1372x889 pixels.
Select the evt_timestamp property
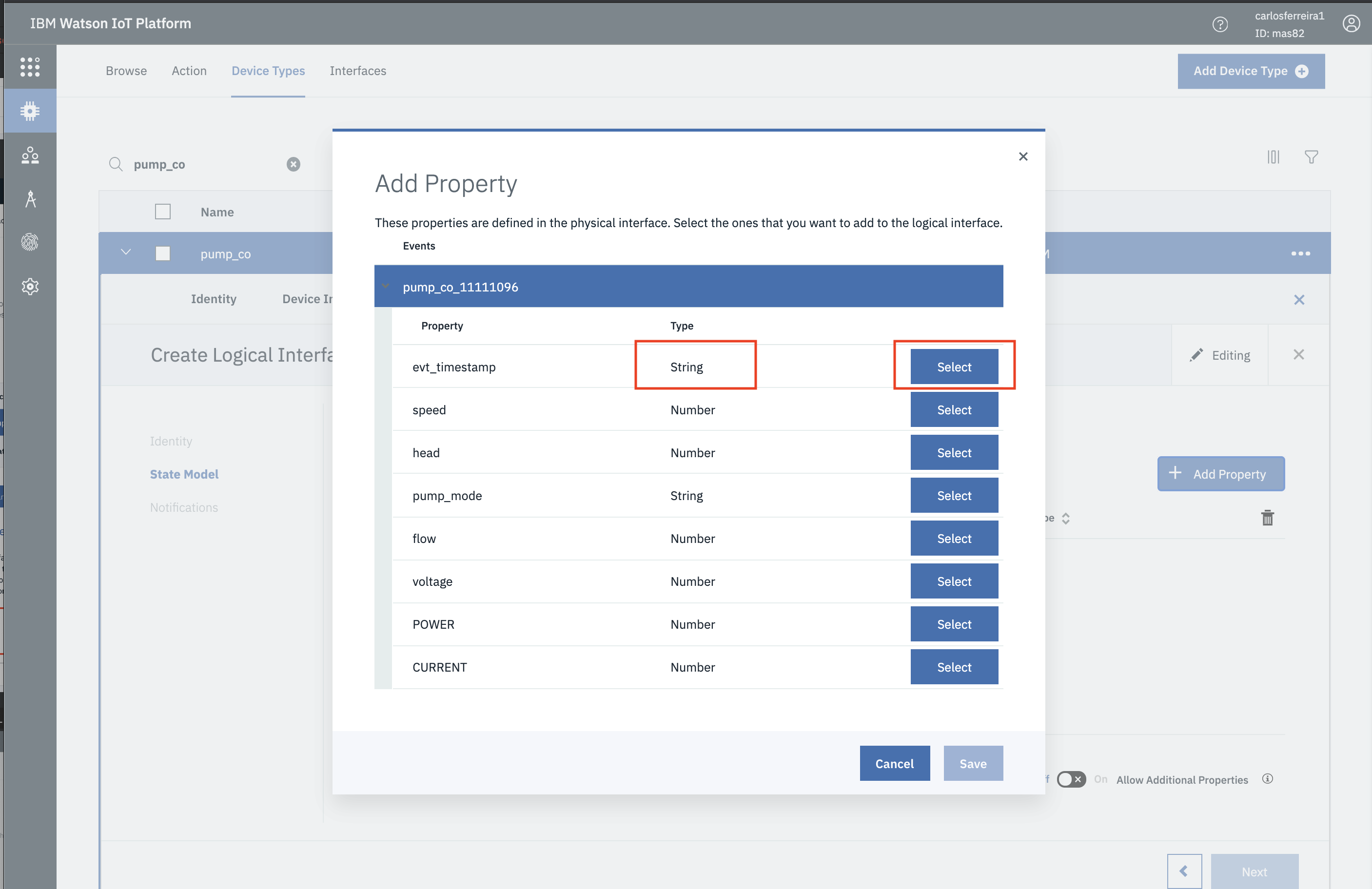(x=954, y=367)
